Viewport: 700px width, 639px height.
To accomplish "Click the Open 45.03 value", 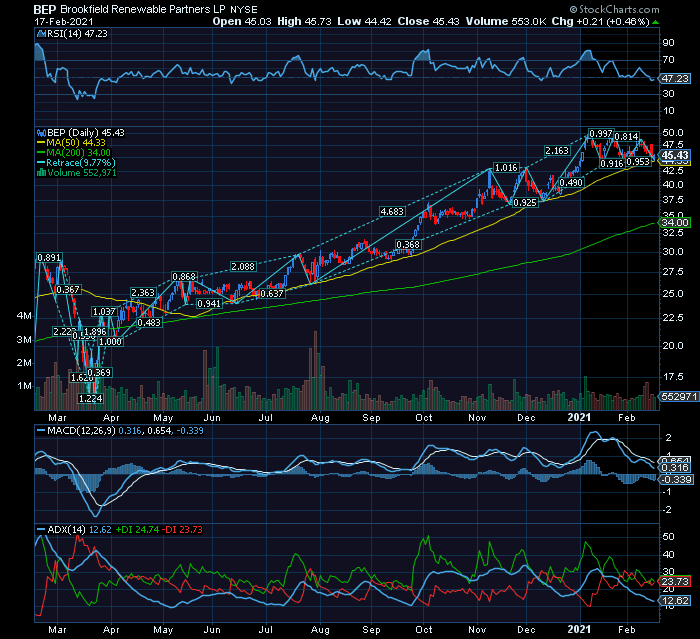I will [x=242, y=21].
